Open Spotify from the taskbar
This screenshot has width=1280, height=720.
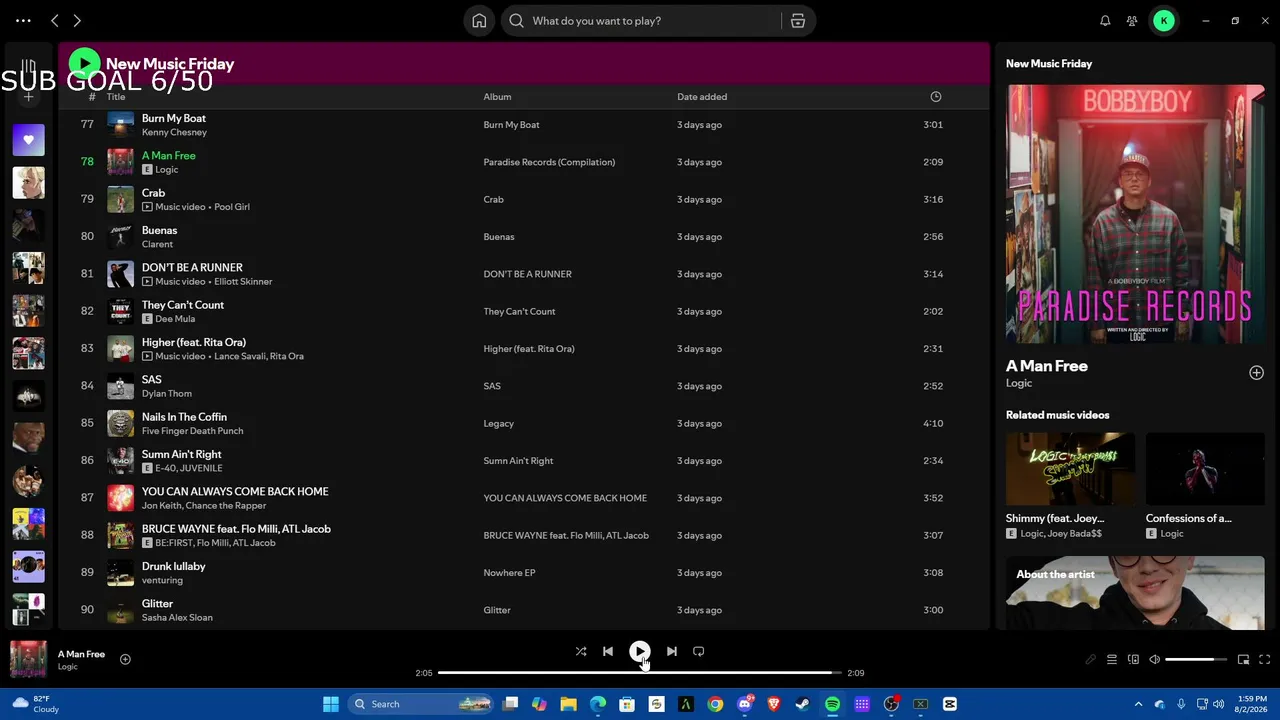tap(832, 704)
